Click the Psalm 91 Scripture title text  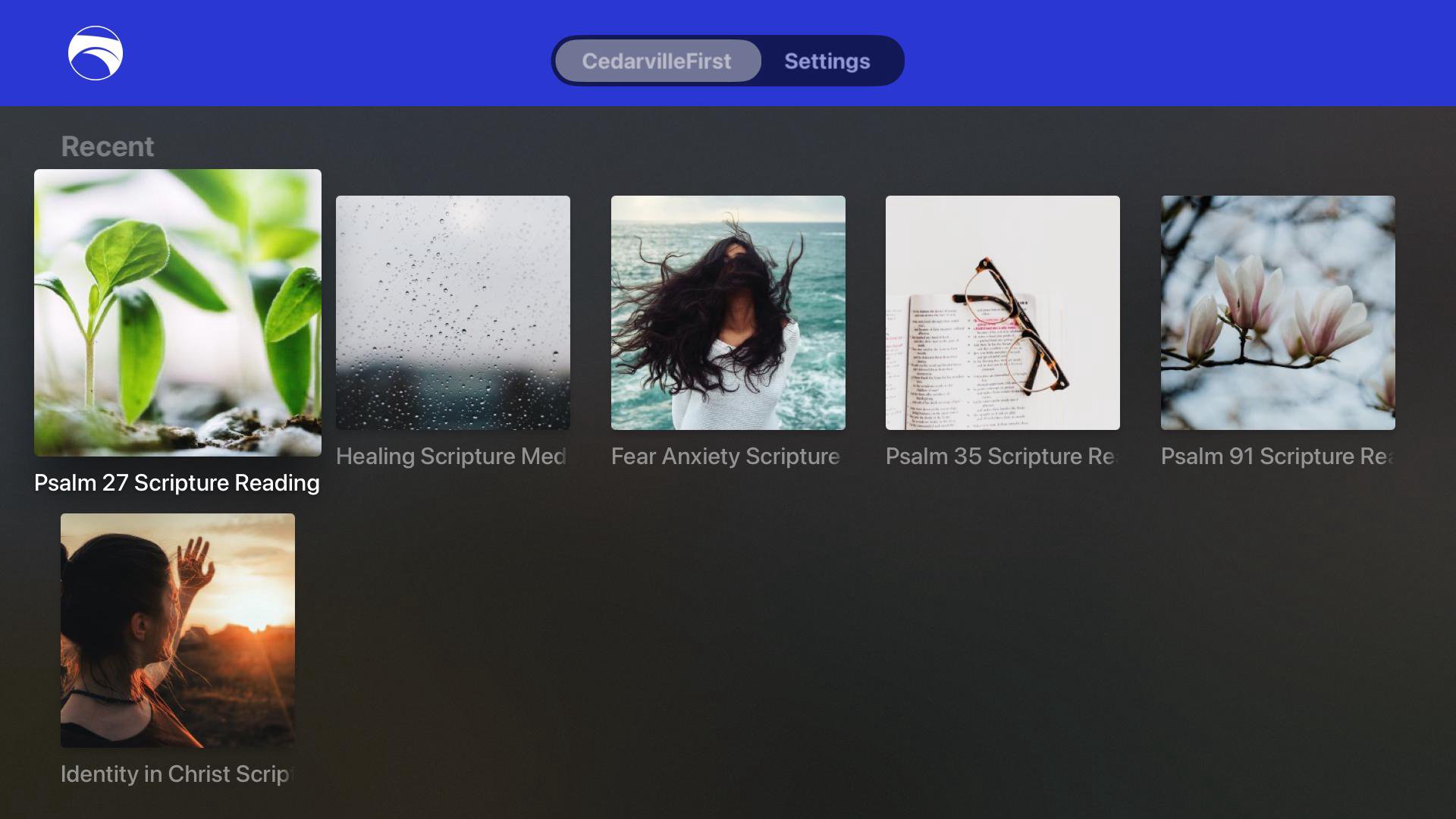click(x=1276, y=457)
